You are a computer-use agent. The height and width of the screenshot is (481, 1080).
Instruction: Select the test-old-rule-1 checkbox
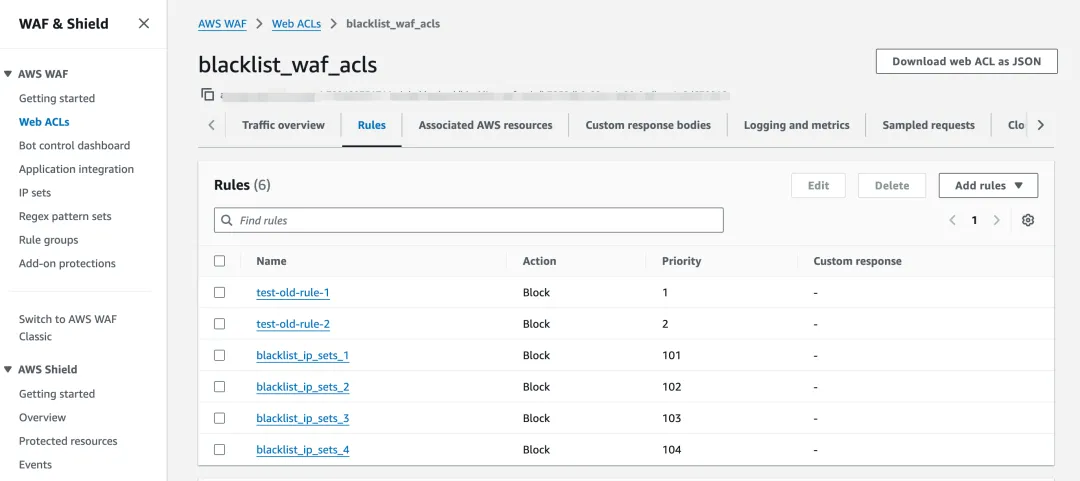tap(220, 292)
